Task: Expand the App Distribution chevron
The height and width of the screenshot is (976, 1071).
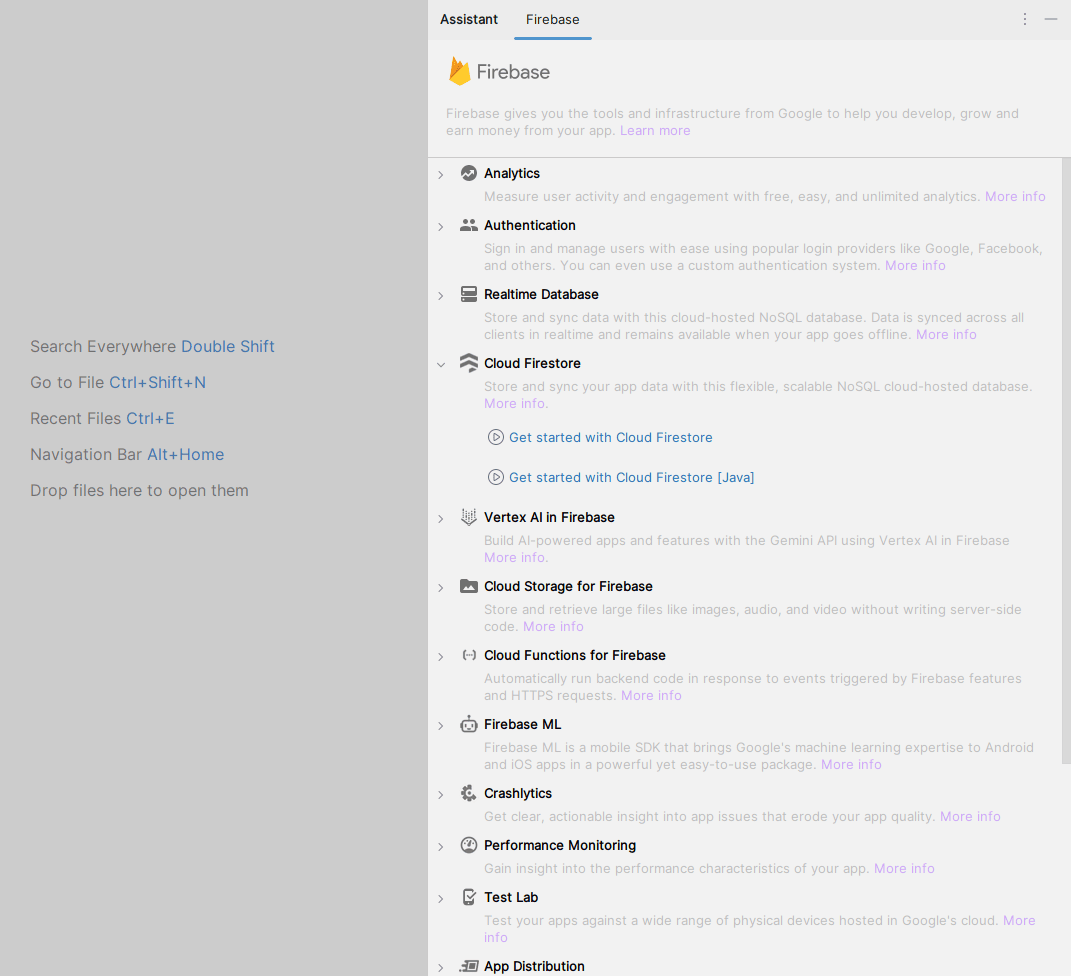Action: point(441,968)
